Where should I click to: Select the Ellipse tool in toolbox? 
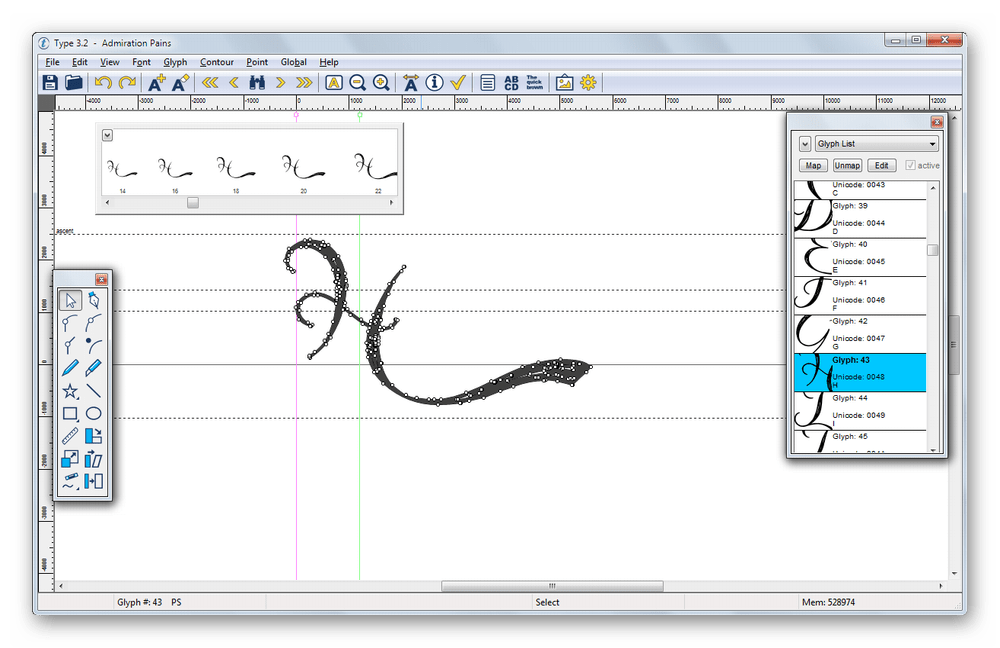point(94,413)
